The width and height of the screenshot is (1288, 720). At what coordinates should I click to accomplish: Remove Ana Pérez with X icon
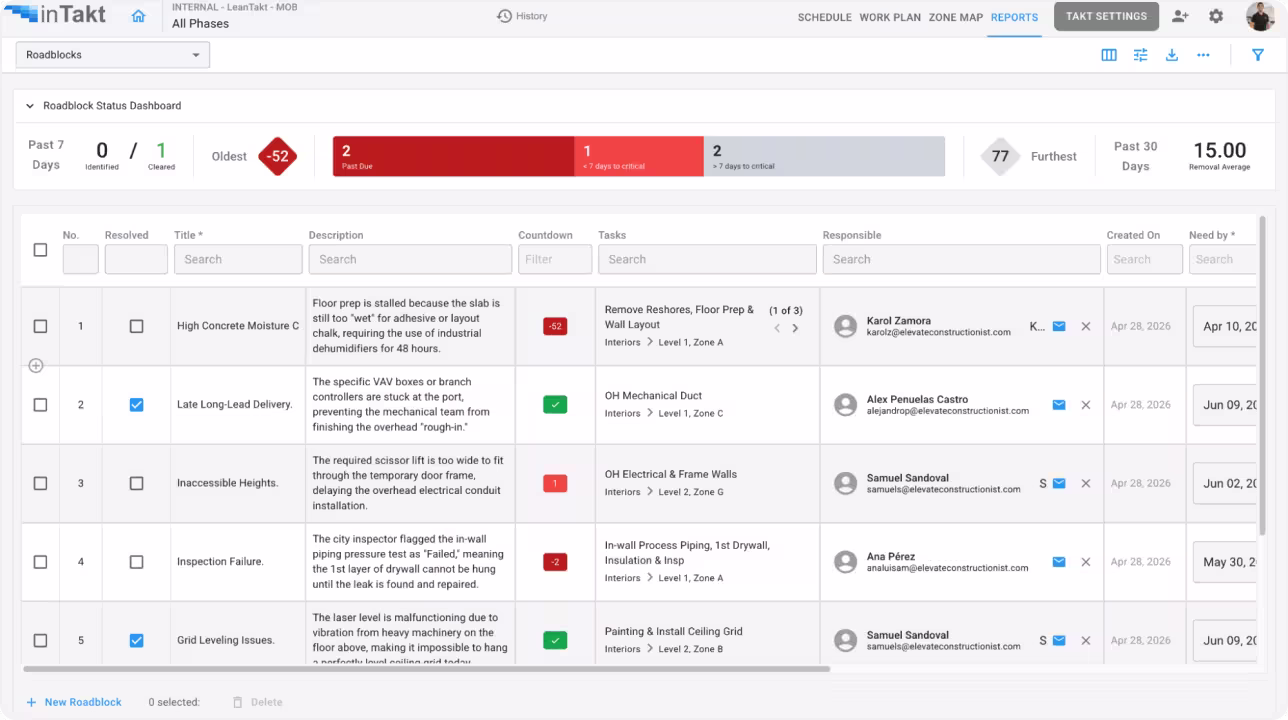point(1085,562)
